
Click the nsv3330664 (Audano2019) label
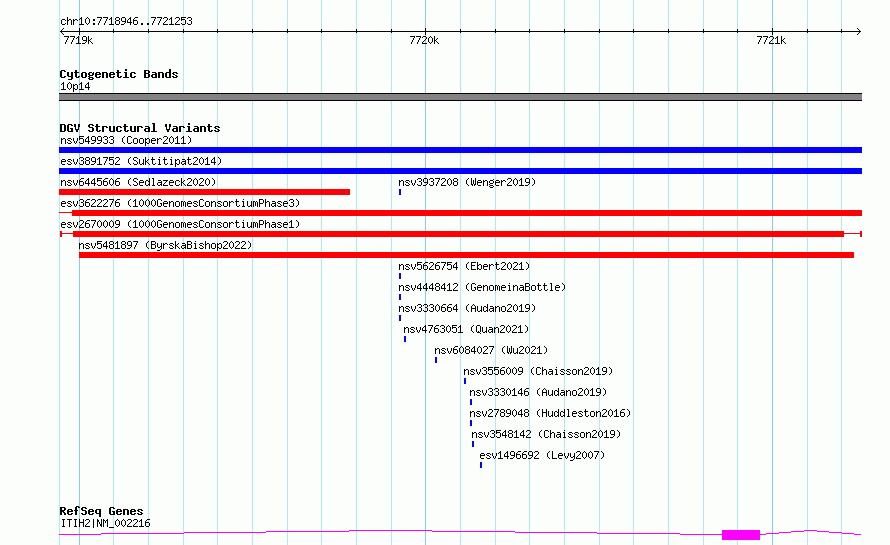[467, 308]
